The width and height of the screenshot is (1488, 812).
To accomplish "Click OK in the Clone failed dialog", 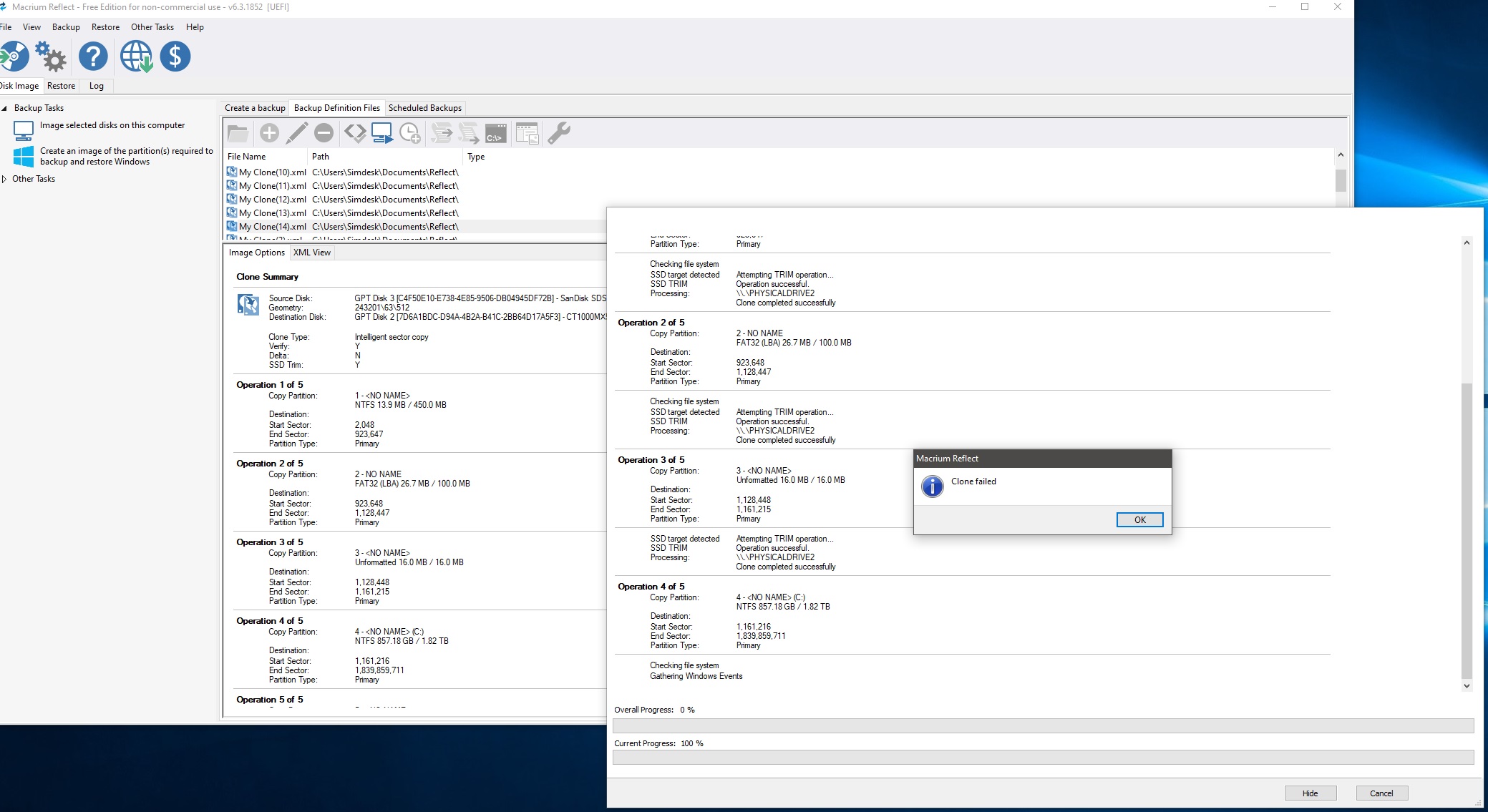I will (x=1139, y=520).
